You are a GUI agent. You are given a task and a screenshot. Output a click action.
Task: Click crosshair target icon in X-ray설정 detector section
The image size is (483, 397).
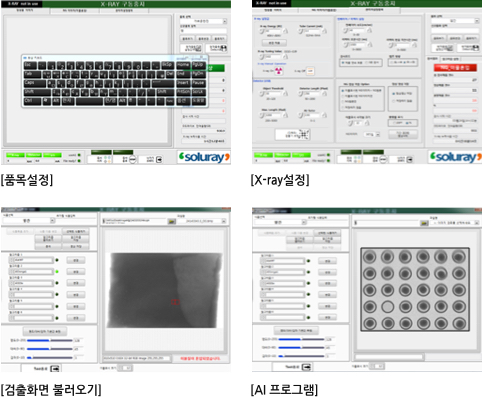(303, 134)
